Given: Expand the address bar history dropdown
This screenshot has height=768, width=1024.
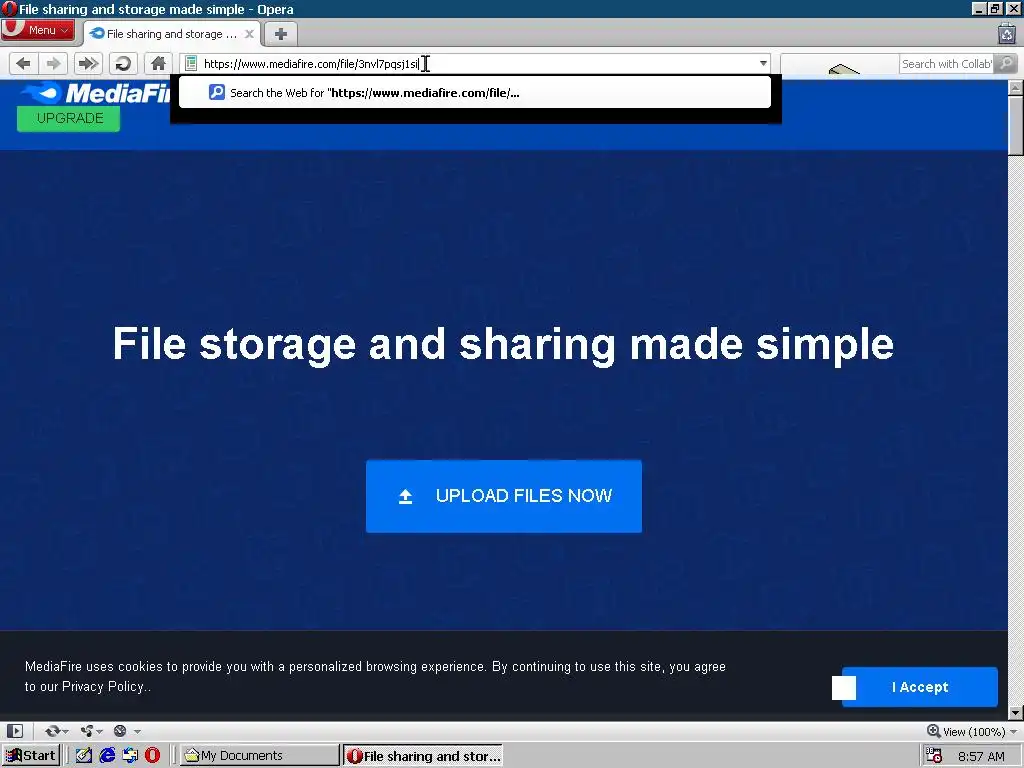Looking at the screenshot, I should pos(763,63).
